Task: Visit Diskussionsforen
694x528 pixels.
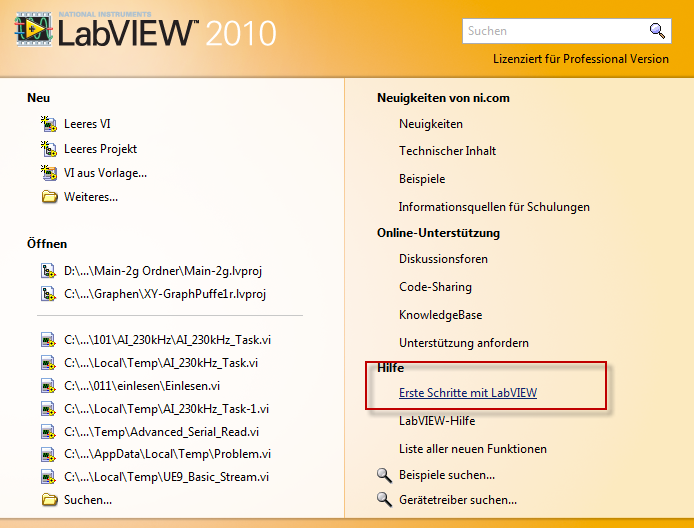Action: coord(443,259)
